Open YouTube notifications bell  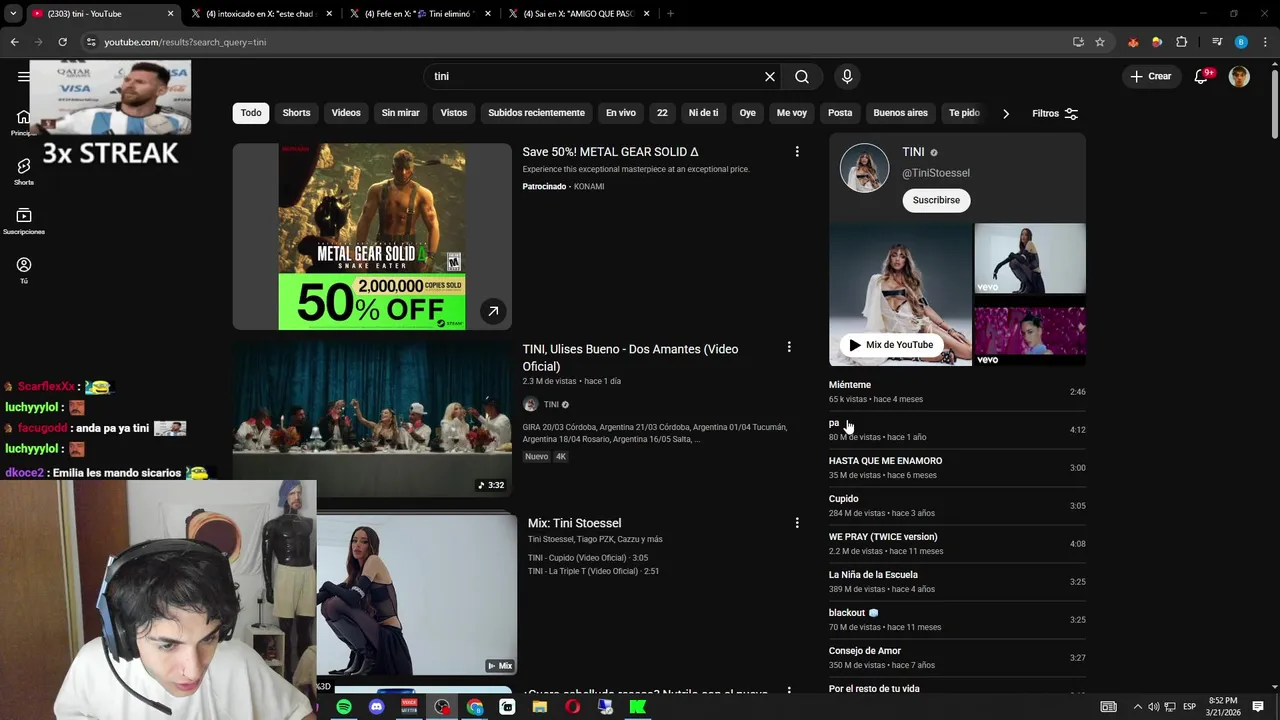point(1202,77)
